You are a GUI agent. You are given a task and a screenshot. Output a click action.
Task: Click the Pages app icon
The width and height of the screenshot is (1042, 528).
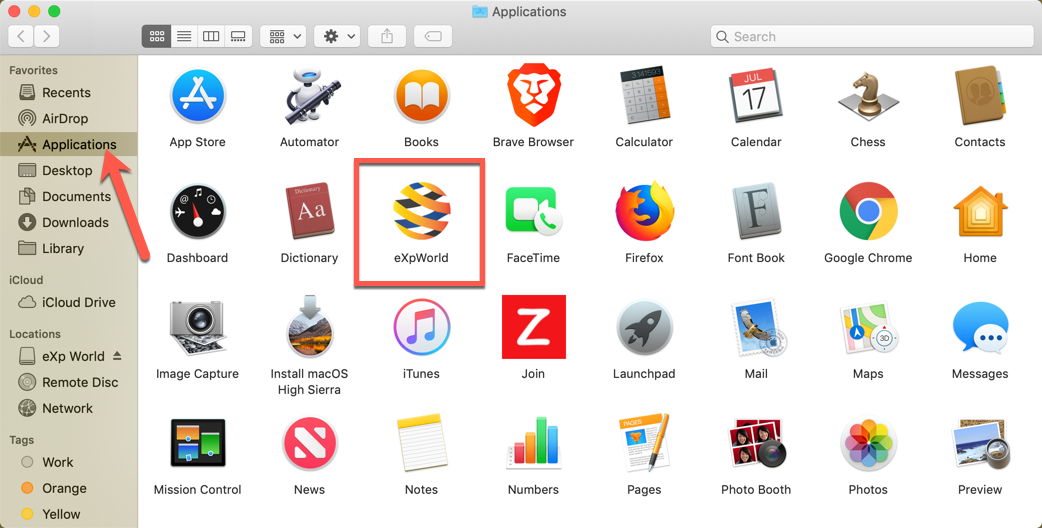[644, 443]
